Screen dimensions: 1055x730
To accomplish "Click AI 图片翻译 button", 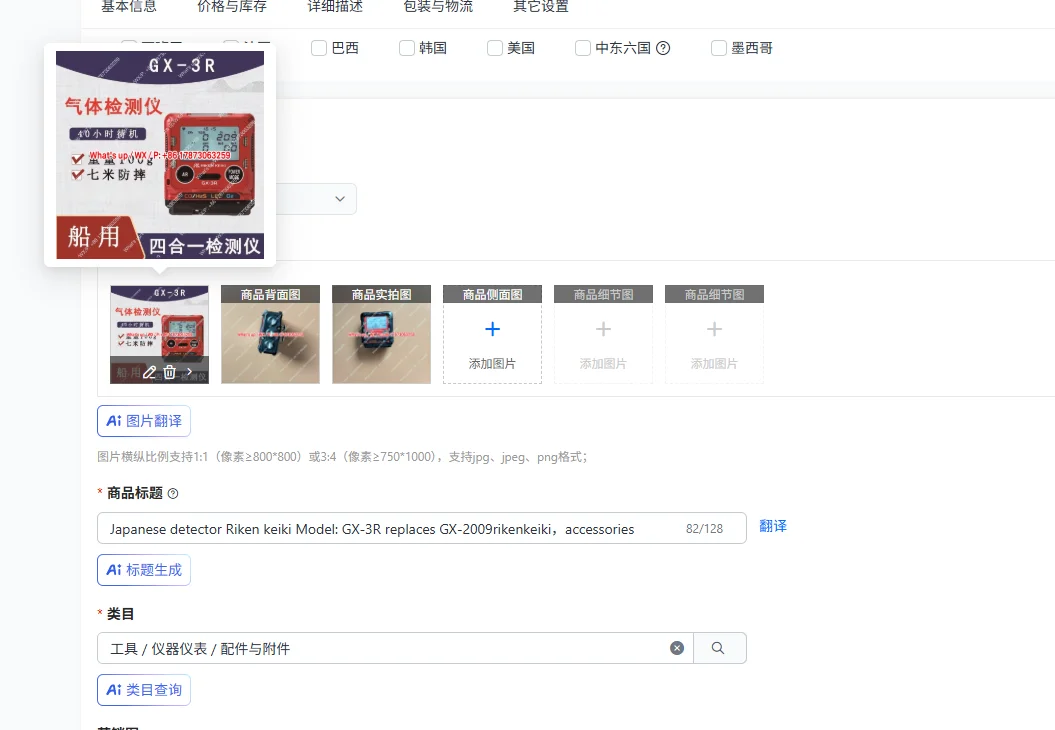I will click(144, 421).
